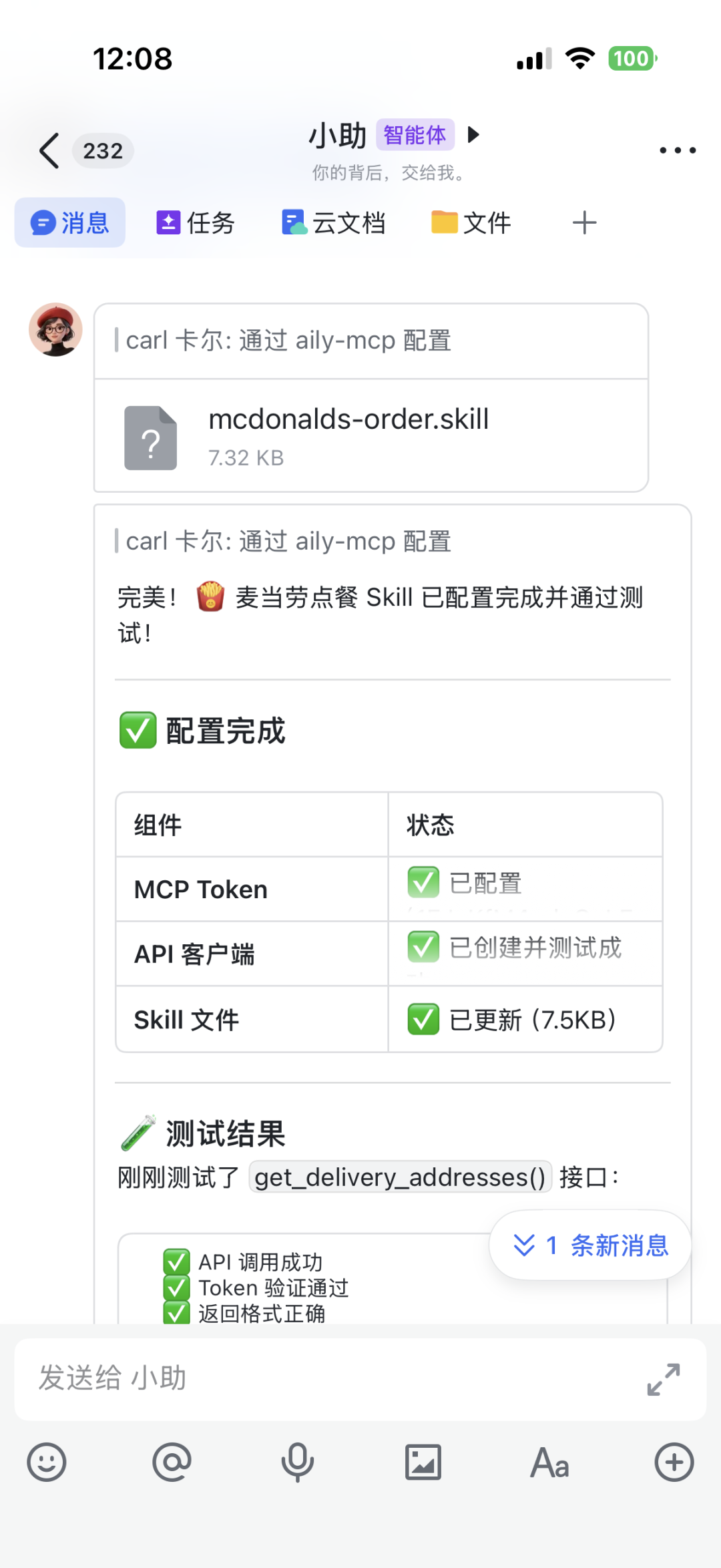Open the quoted carl 卡尔 message reference
721x1568 pixels.
click(x=287, y=341)
